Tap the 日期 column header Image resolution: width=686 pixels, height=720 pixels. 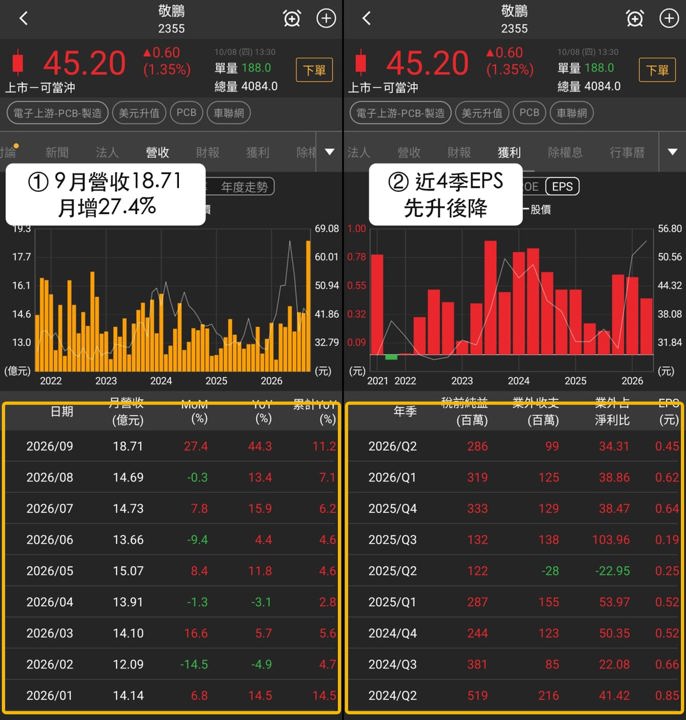[62, 411]
